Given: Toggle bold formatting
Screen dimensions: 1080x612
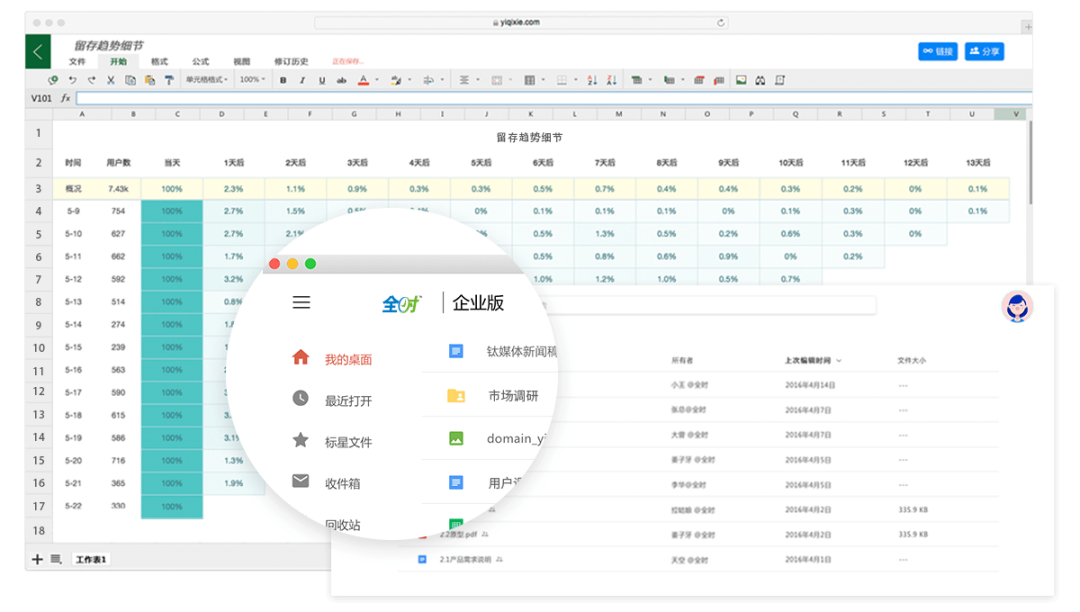Looking at the screenshot, I should pos(283,81).
